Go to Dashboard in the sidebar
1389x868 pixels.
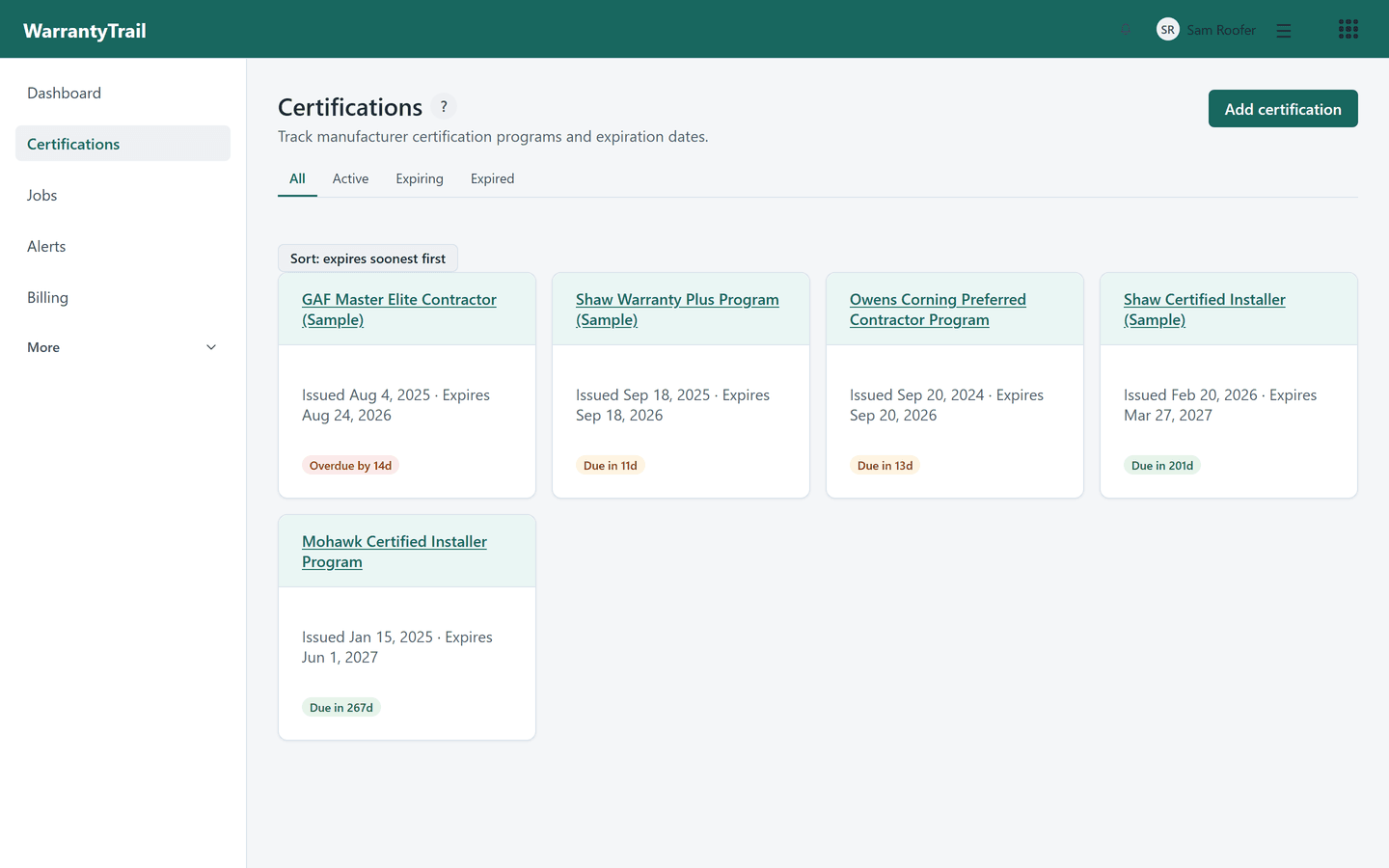tap(123, 93)
